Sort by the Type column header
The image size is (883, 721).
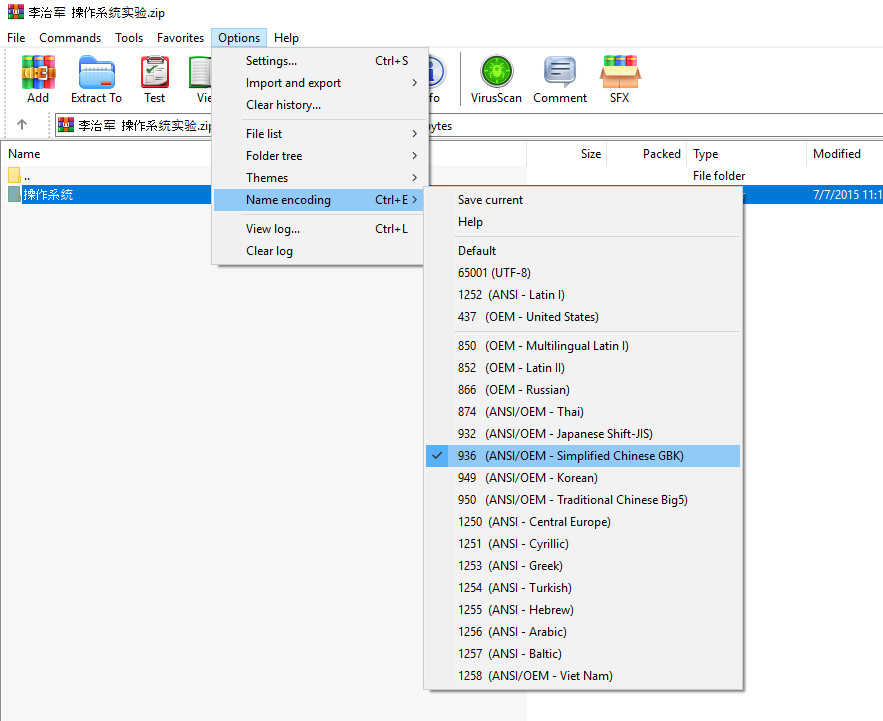pos(705,154)
